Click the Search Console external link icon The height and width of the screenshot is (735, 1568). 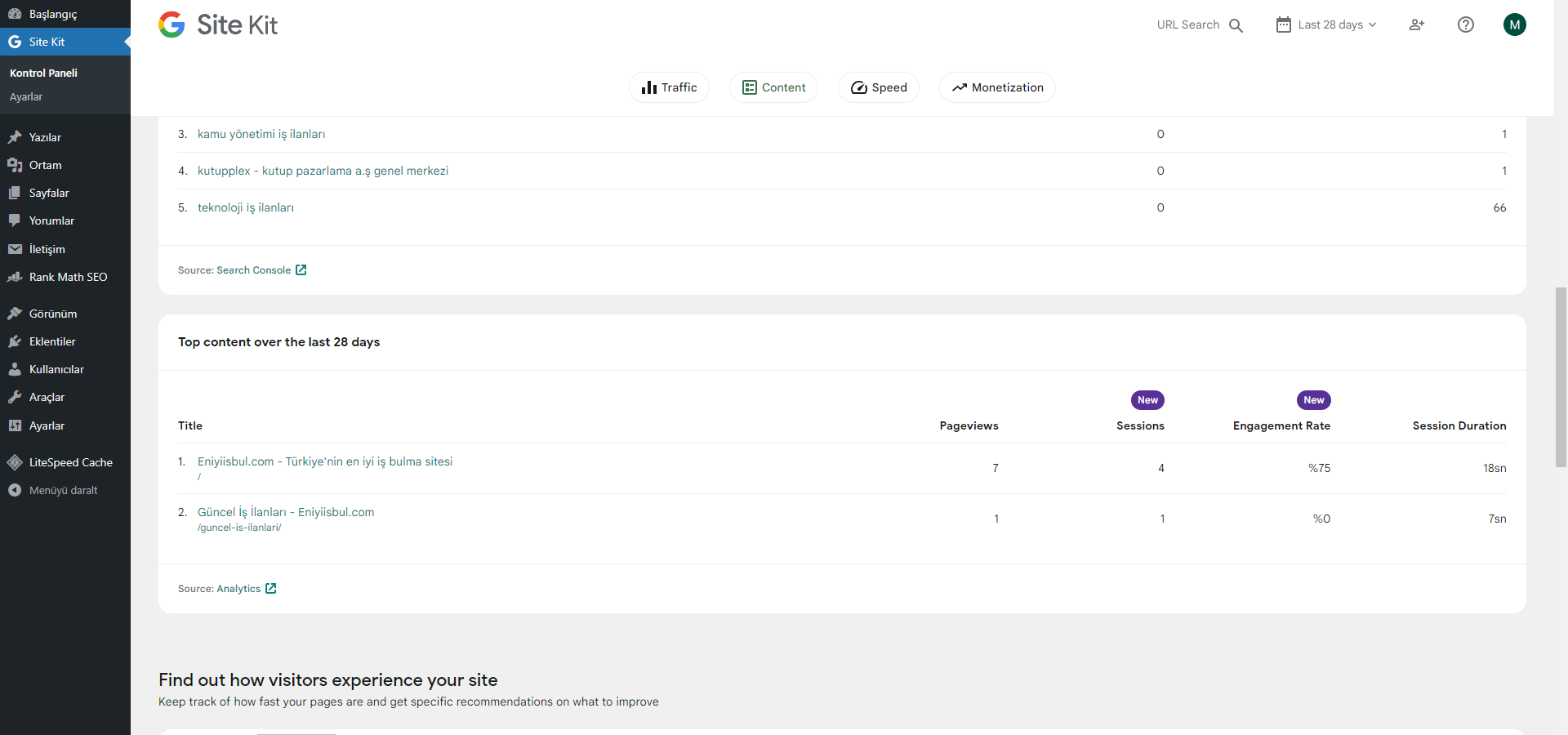coord(301,269)
